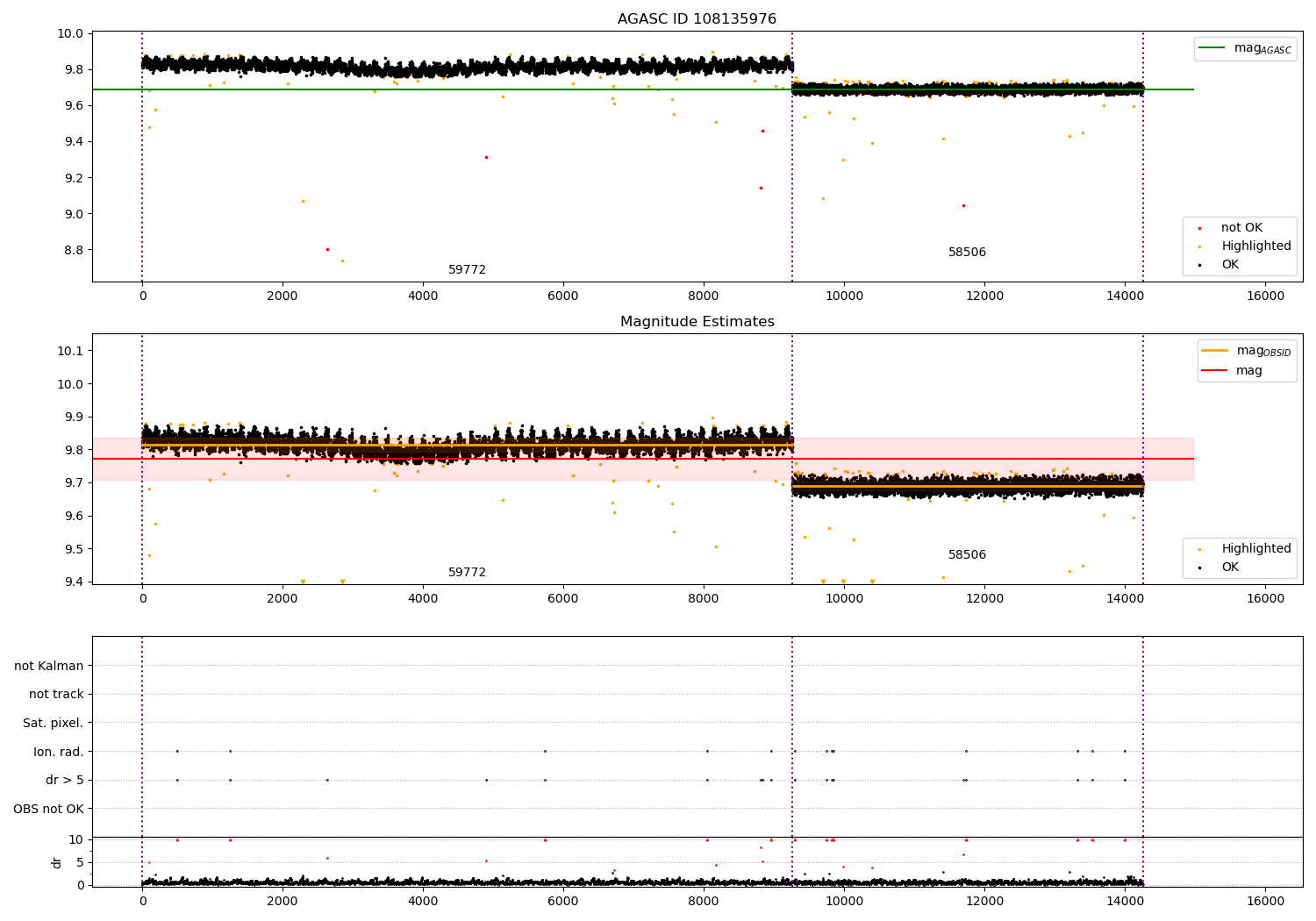1316x921 pixels.
Task: Click the orange mag OBSID legend line
Action: click(x=1215, y=351)
